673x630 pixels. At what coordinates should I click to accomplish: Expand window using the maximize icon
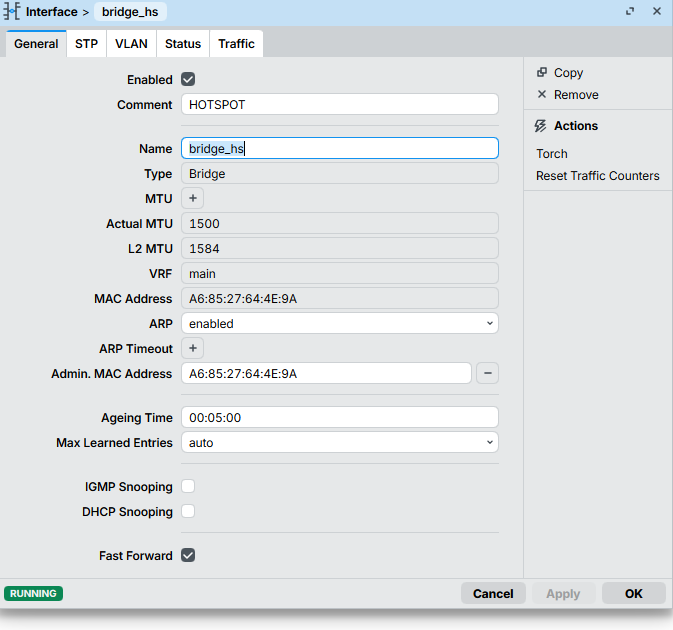630,11
